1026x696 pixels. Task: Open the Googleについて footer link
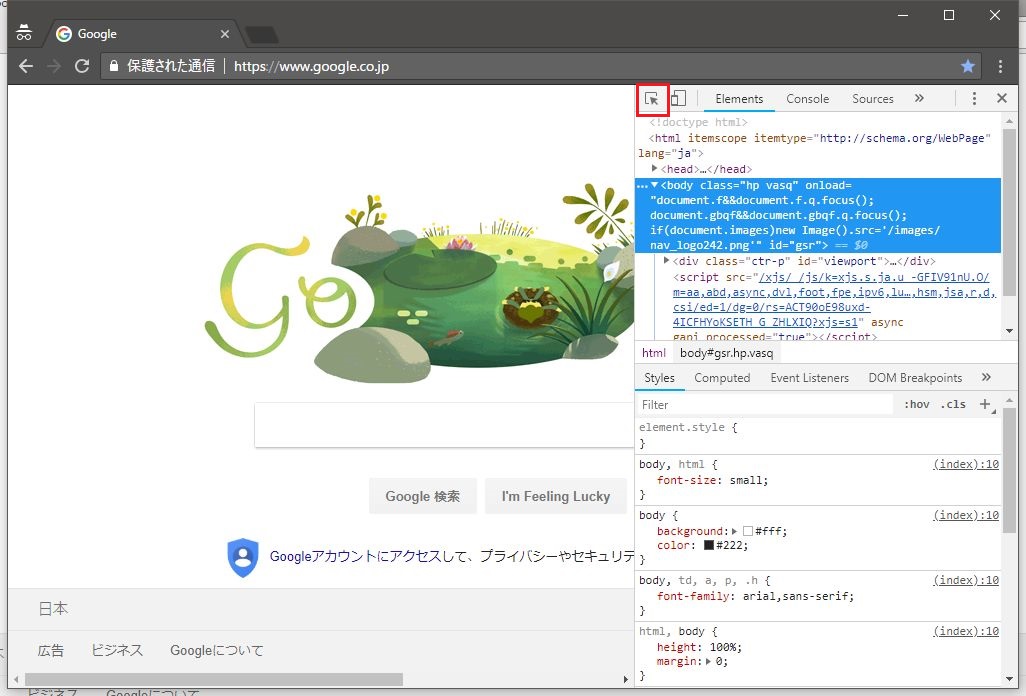217,650
